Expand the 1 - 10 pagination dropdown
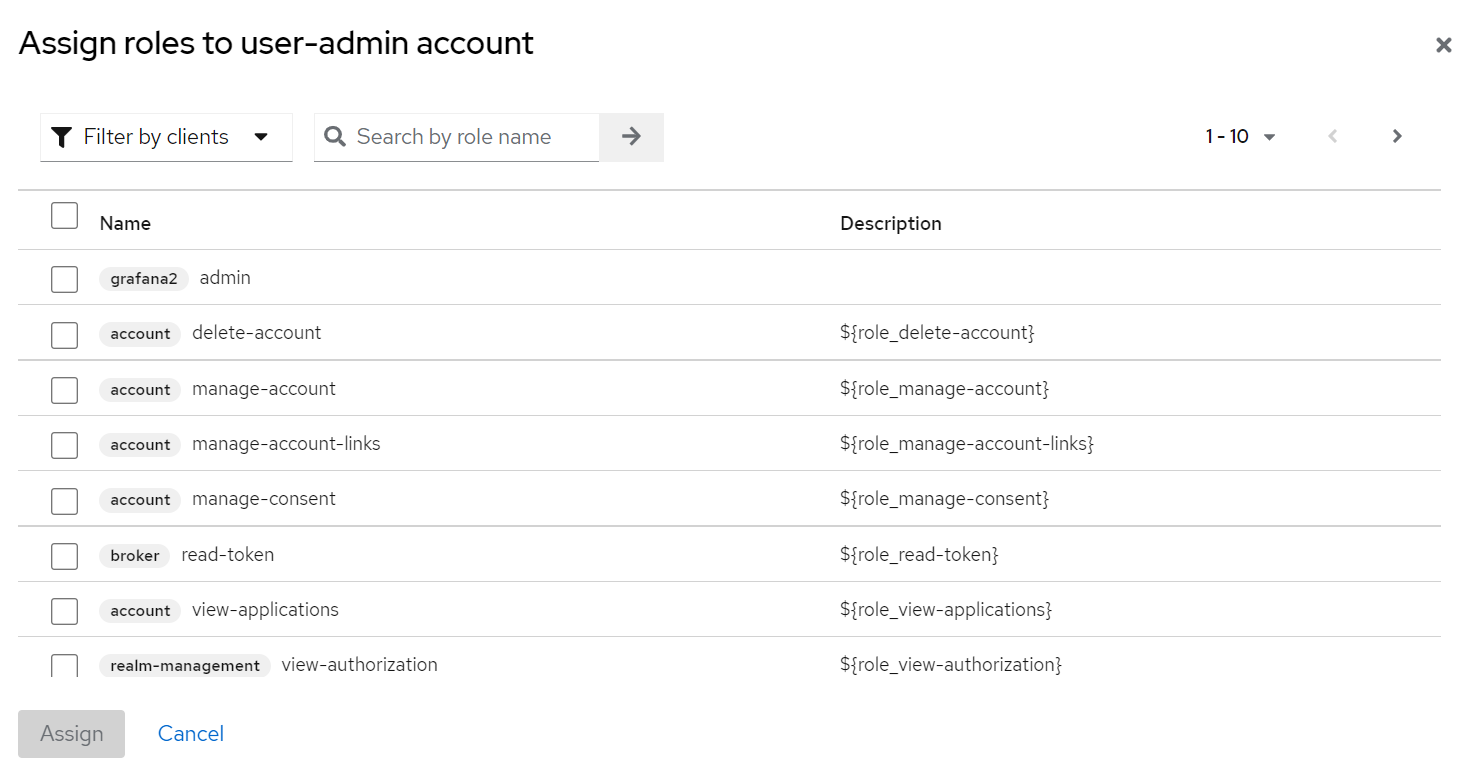1473x771 pixels. pyautogui.click(x=1240, y=137)
